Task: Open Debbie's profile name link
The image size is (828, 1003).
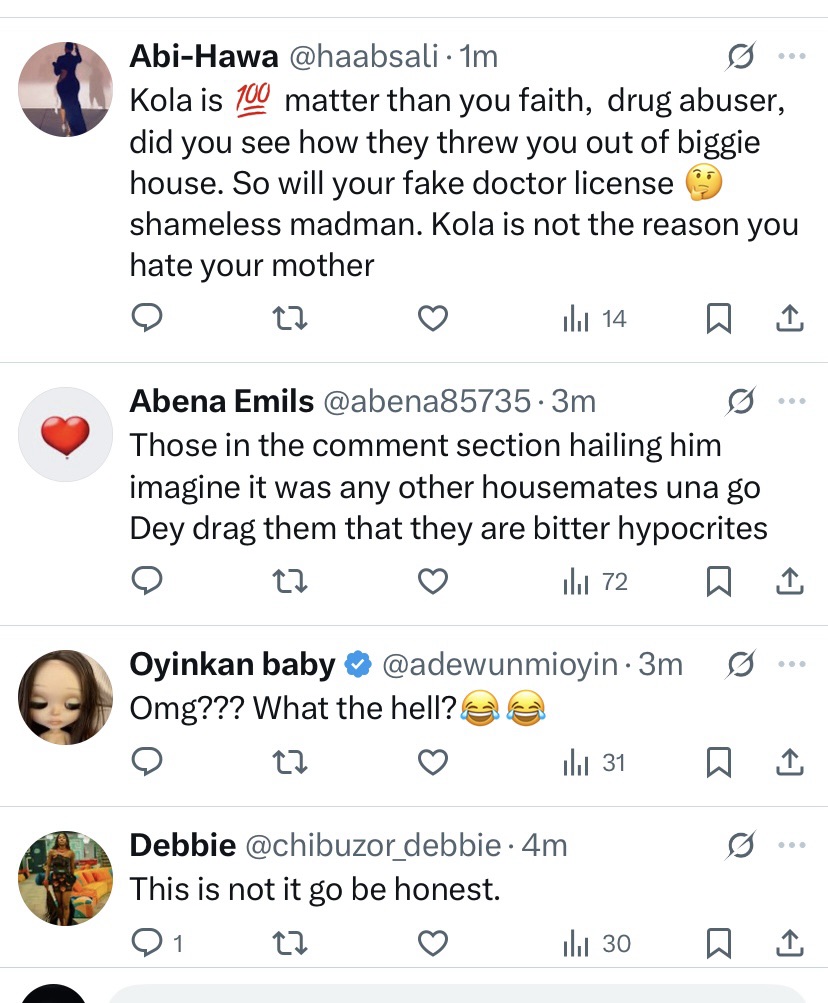Action: click(183, 846)
